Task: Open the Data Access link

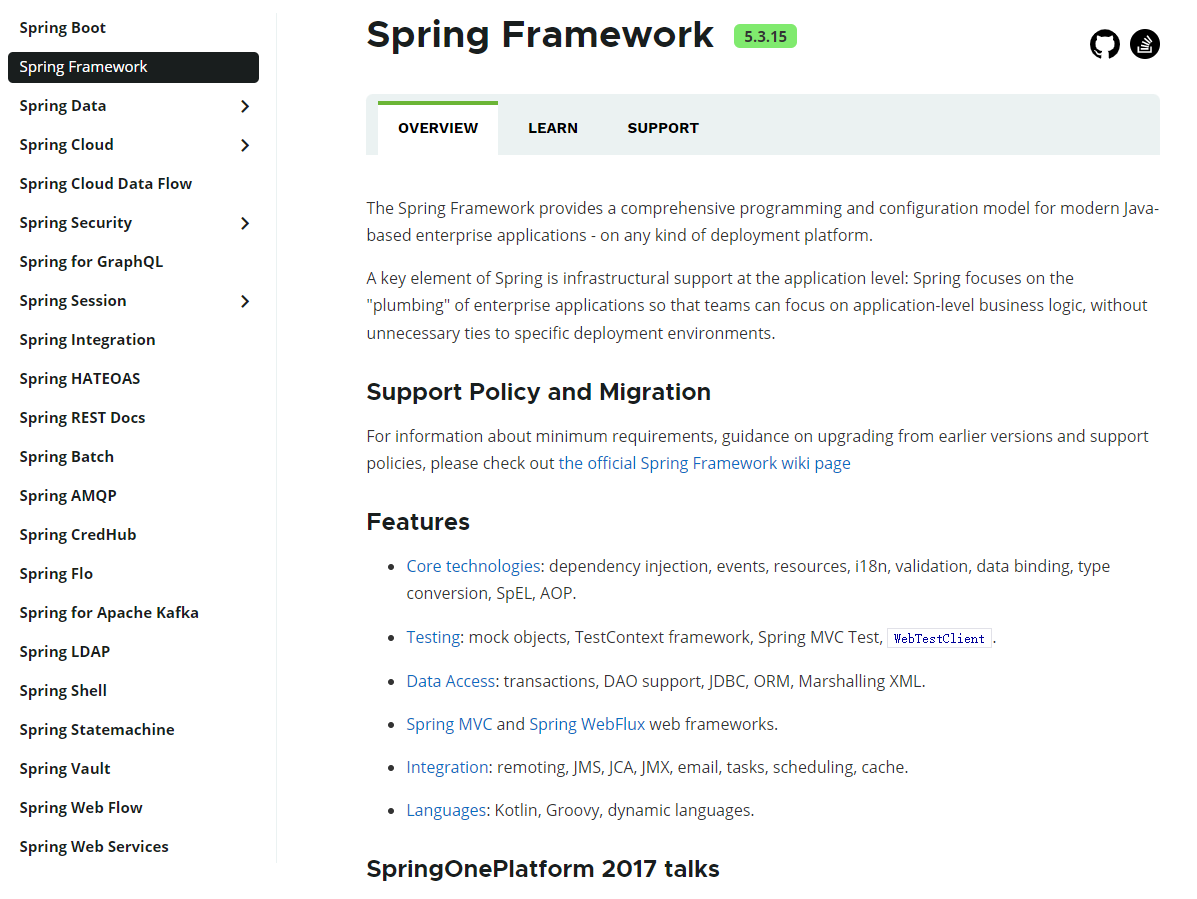Action: click(x=450, y=681)
